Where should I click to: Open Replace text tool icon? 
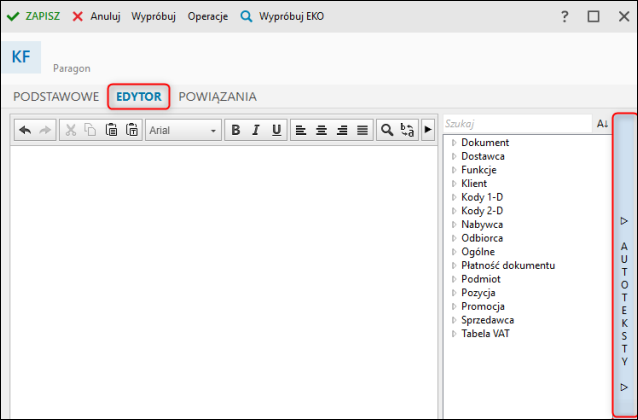pos(407,130)
